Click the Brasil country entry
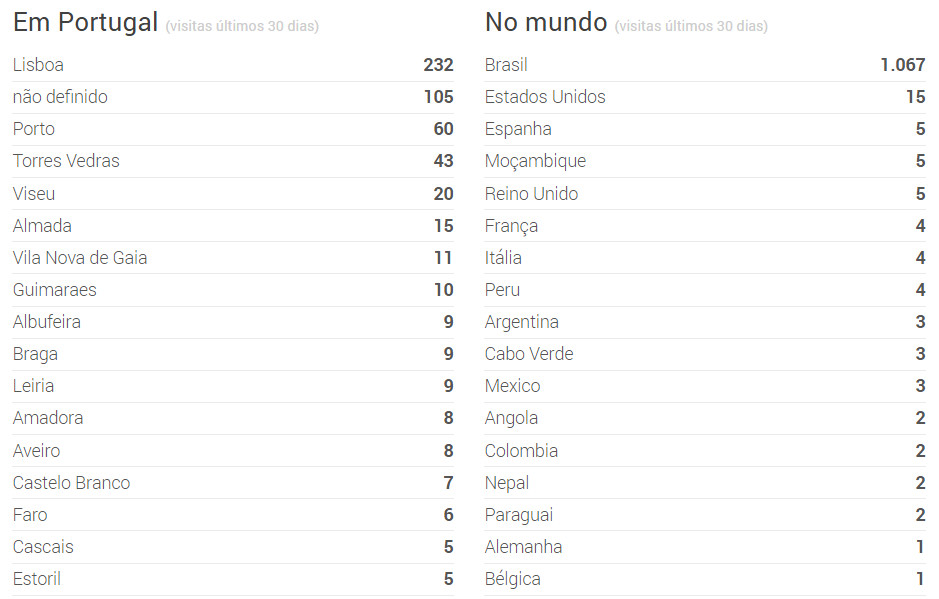Viewport: 939px width, 599px height. coord(506,65)
